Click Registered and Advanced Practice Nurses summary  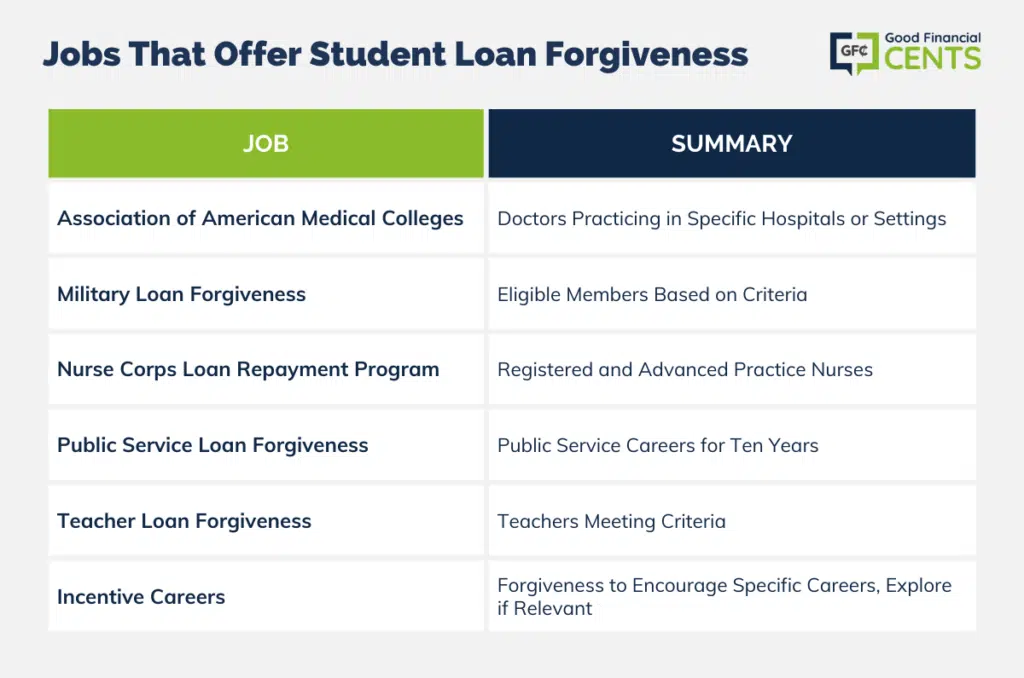click(x=685, y=370)
